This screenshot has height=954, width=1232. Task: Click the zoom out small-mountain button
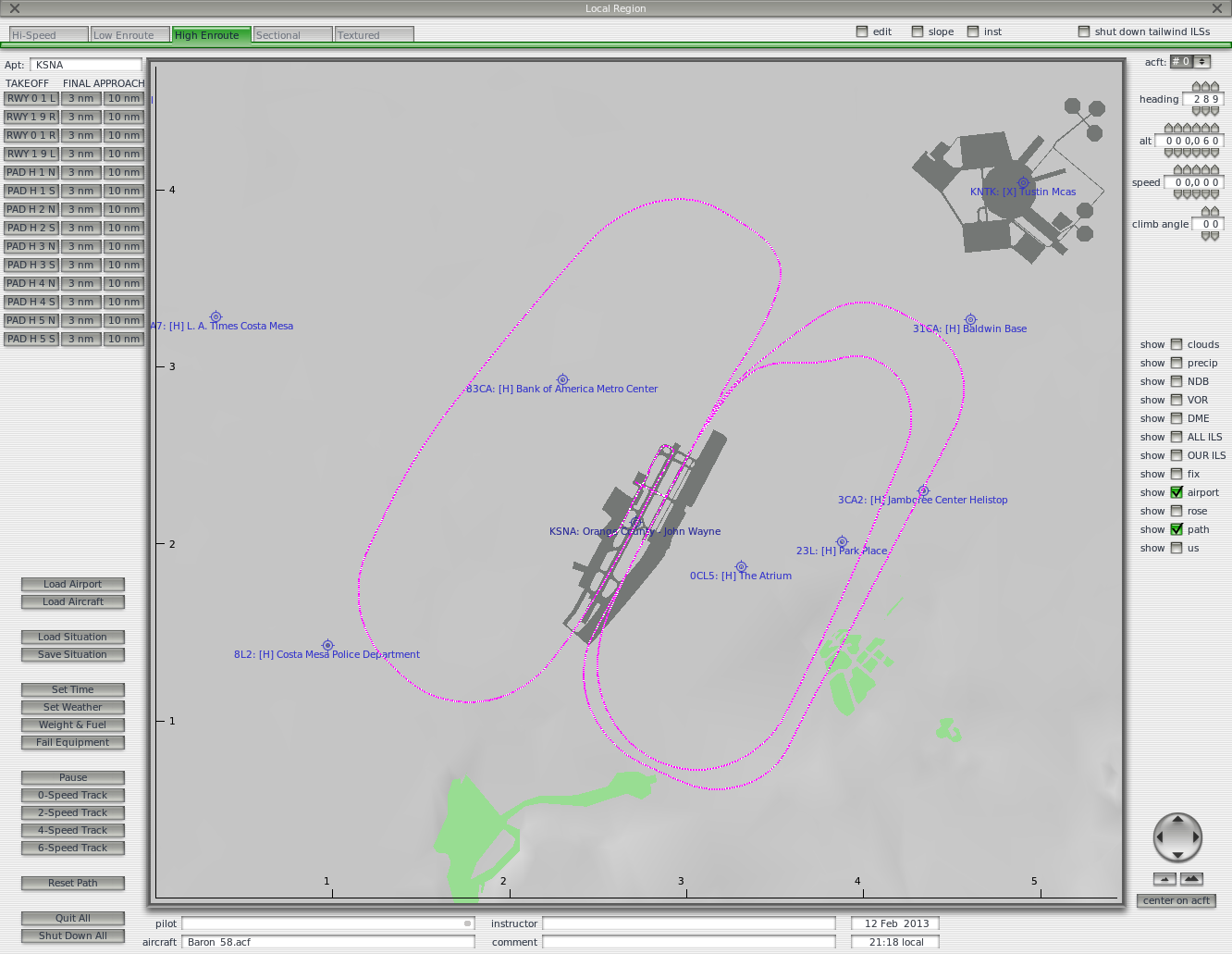click(1164, 879)
